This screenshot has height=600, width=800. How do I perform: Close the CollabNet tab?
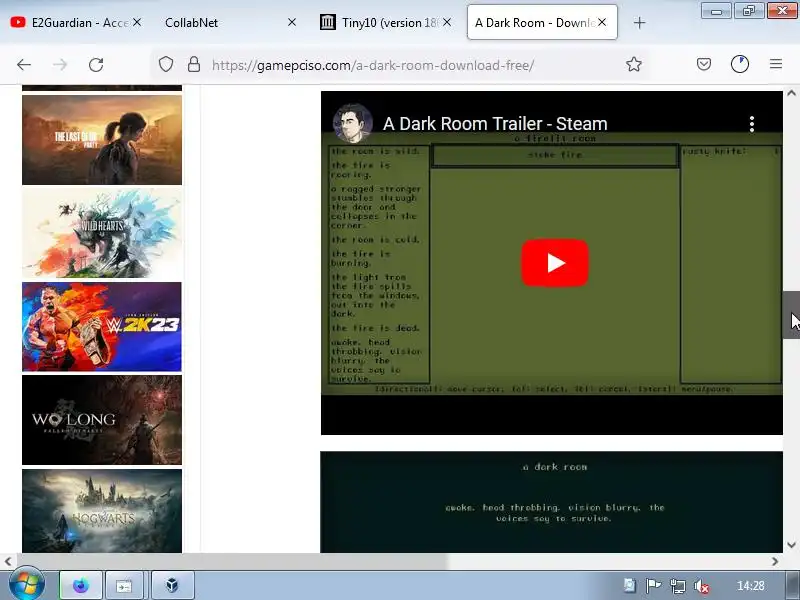[x=292, y=22]
